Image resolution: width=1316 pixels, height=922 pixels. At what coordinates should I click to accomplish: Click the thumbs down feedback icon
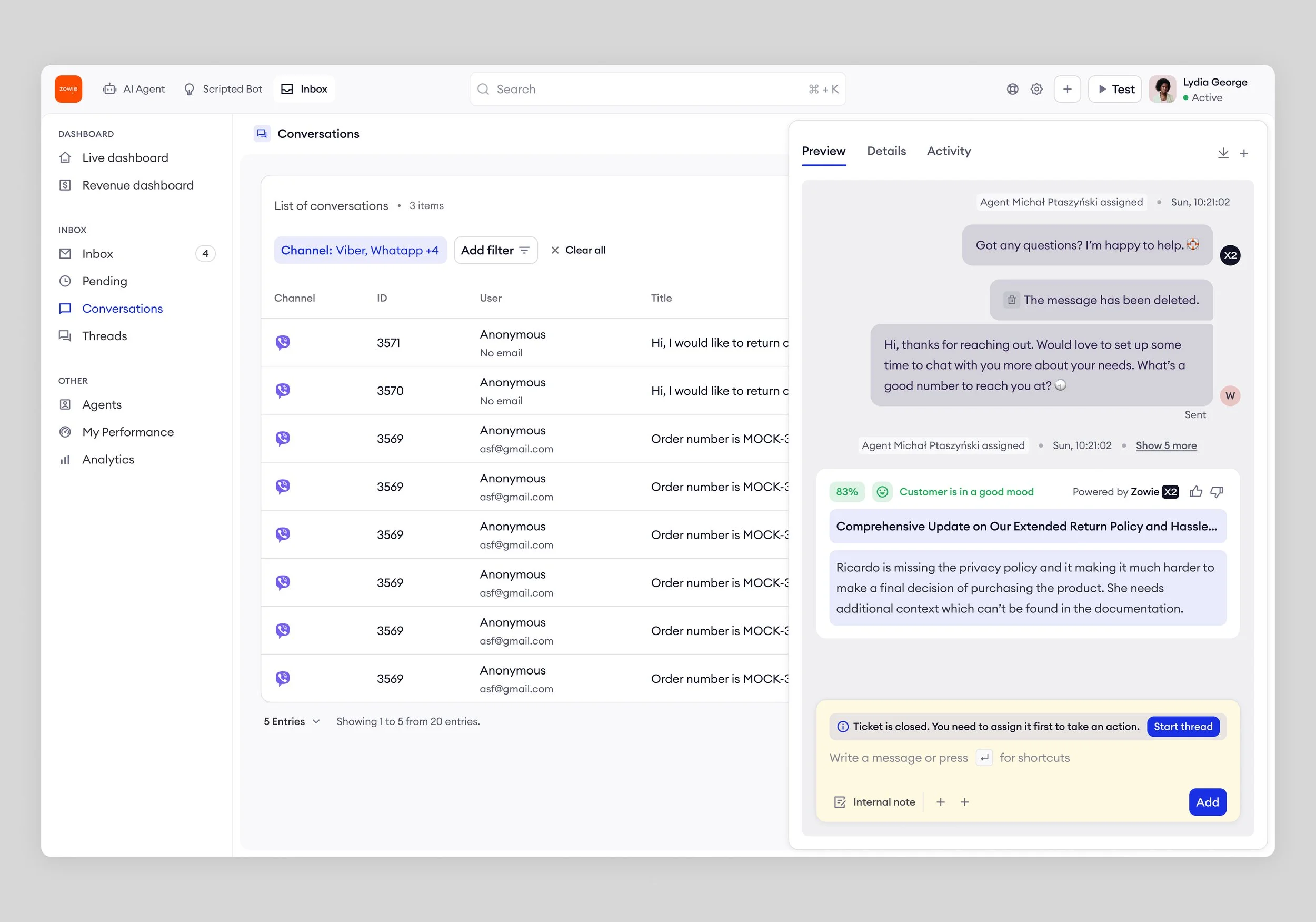1217,491
